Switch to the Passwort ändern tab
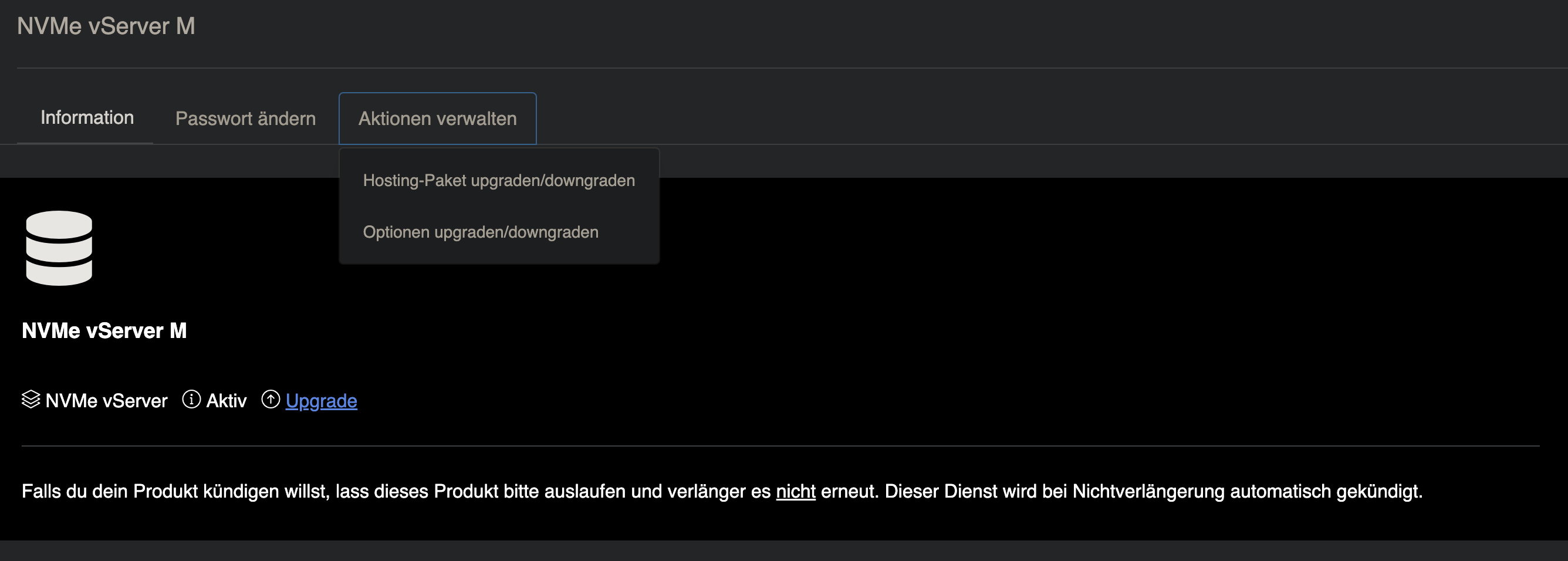Image resolution: width=1568 pixels, height=561 pixels. [245, 119]
